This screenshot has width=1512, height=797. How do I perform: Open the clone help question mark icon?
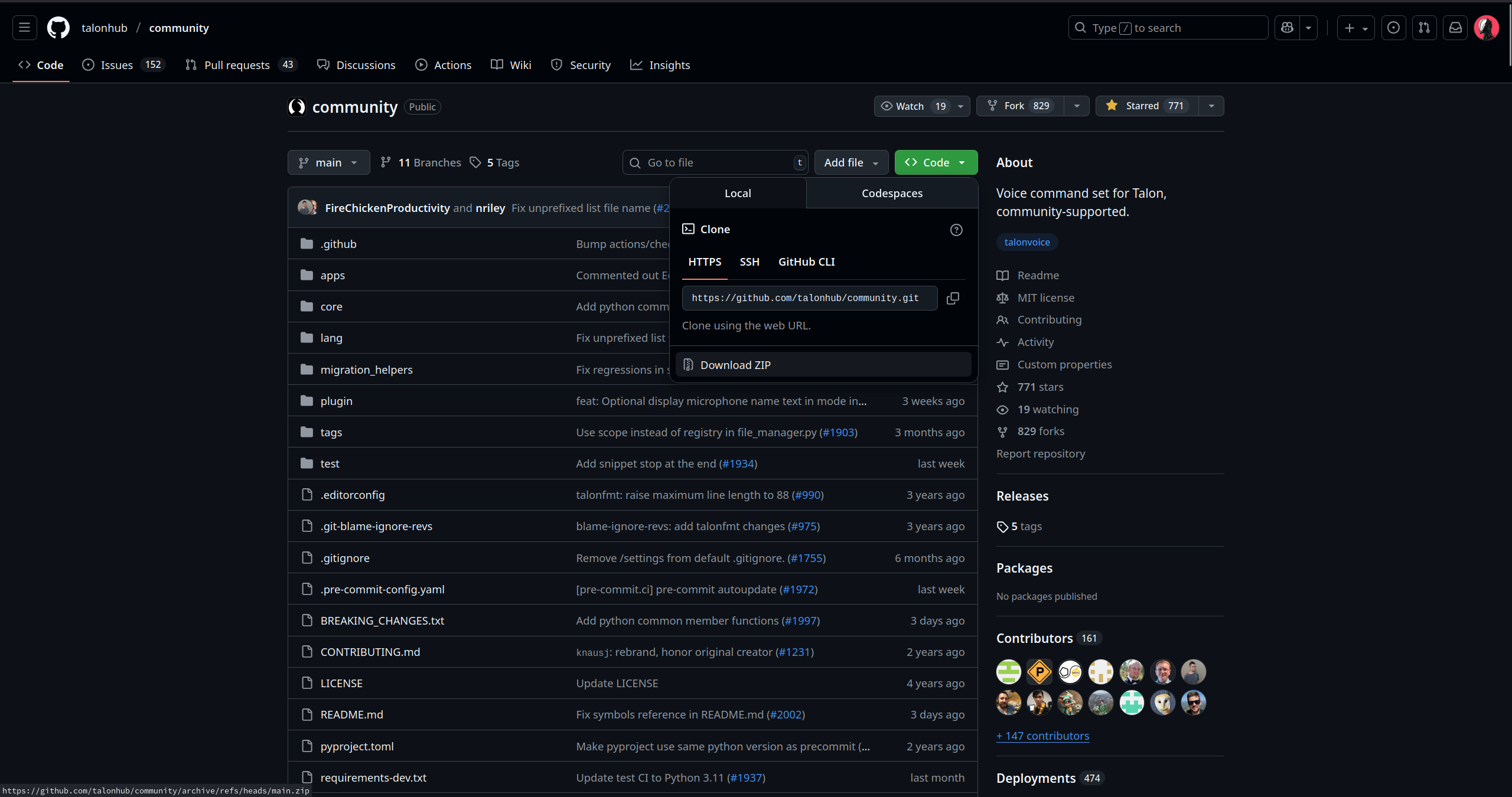pyautogui.click(x=956, y=230)
